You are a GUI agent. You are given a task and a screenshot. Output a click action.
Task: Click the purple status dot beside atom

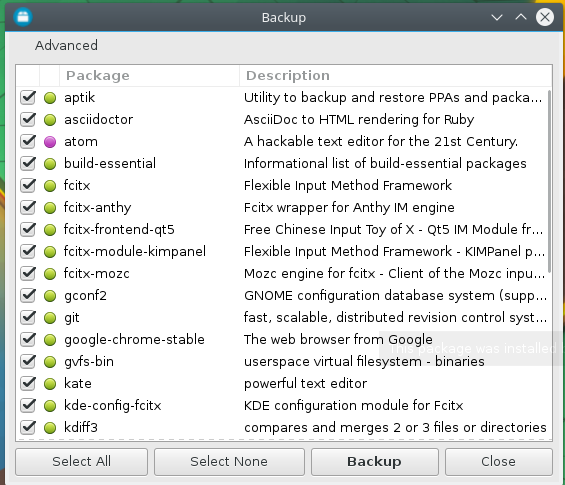point(50,142)
